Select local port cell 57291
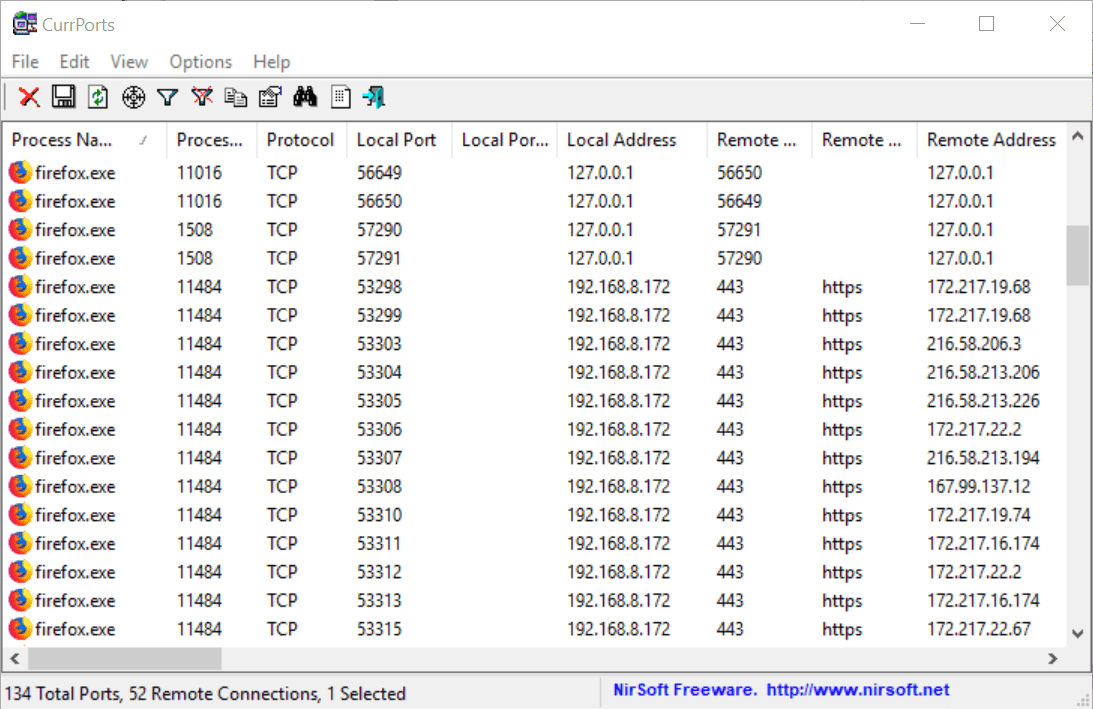Image resolution: width=1093 pixels, height=709 pixels. pos(379,258)
